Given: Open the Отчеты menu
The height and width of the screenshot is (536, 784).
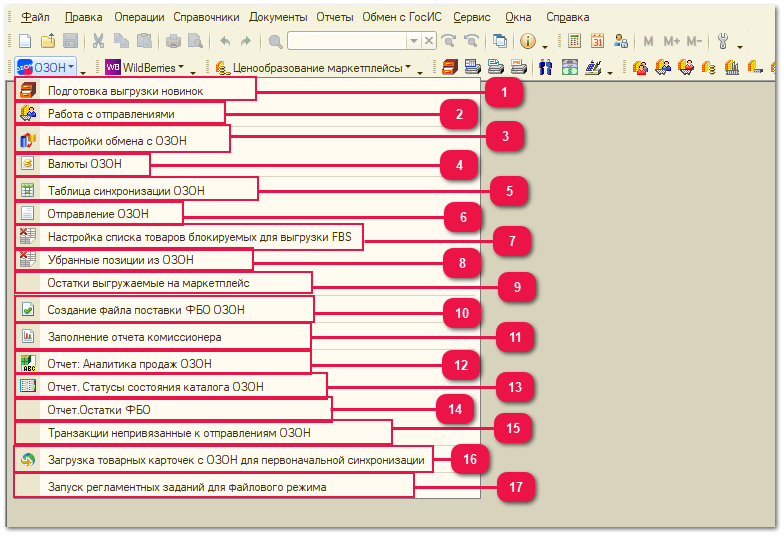Looking at the screenshot, I should pyautogui.click(x=334, y=17).
